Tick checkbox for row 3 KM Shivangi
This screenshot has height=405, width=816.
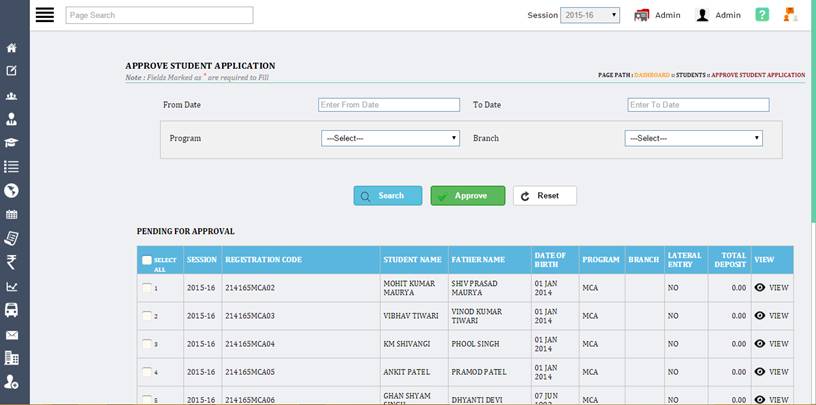pos(147,344)
